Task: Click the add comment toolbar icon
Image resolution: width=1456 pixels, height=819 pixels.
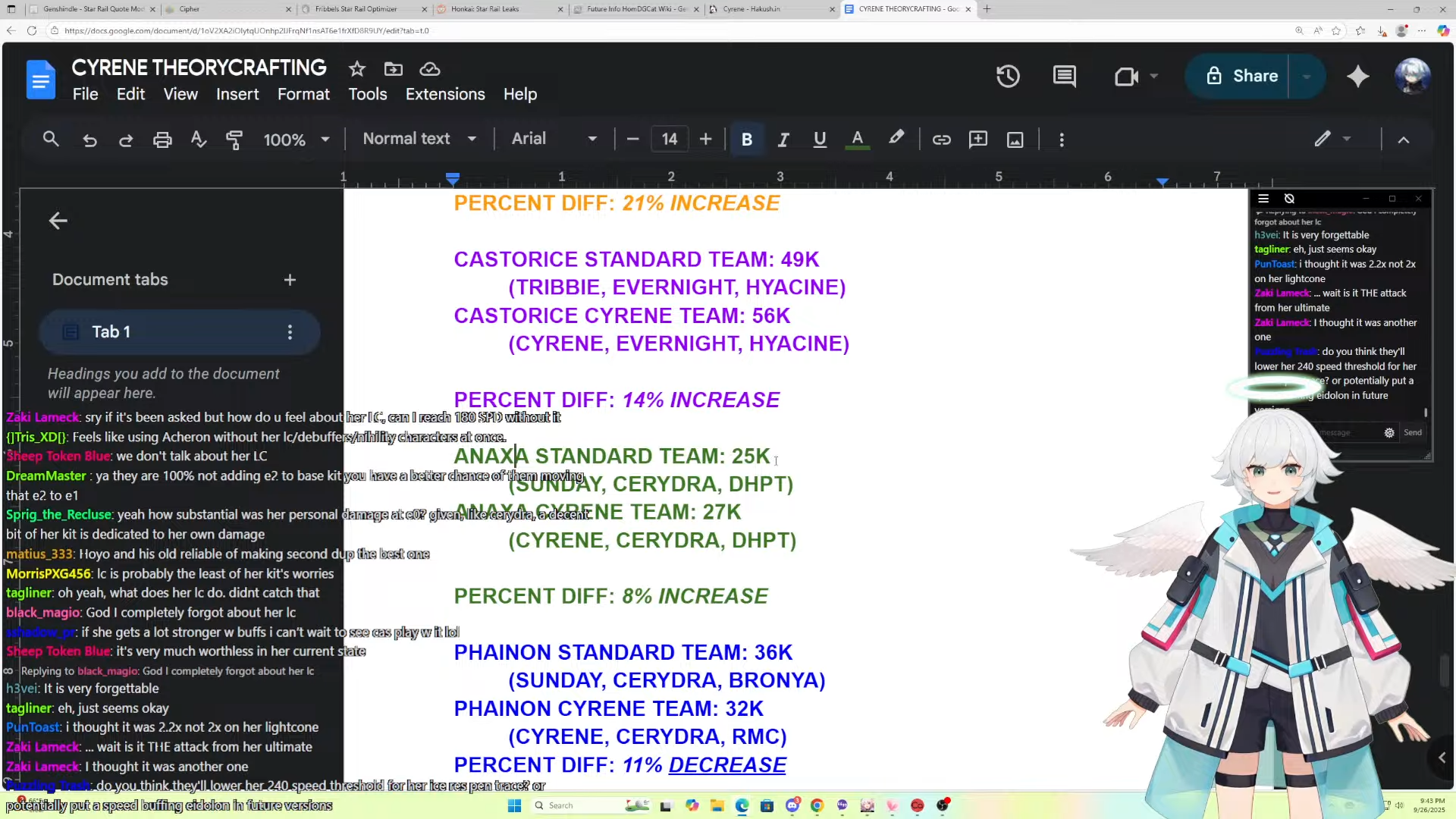Action: [x=978, y=140]
